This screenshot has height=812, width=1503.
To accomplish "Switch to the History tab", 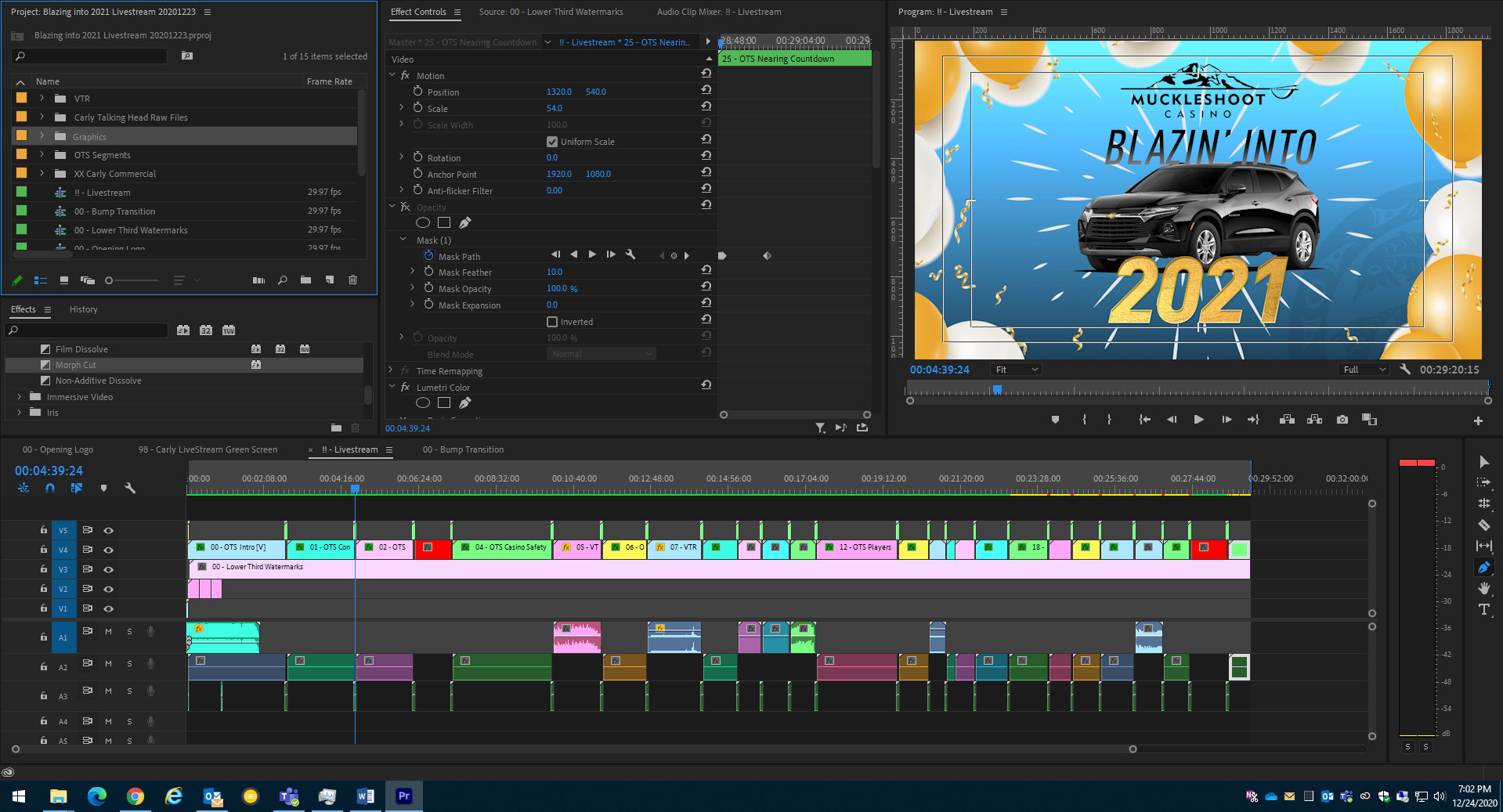I will click(83, 309).
